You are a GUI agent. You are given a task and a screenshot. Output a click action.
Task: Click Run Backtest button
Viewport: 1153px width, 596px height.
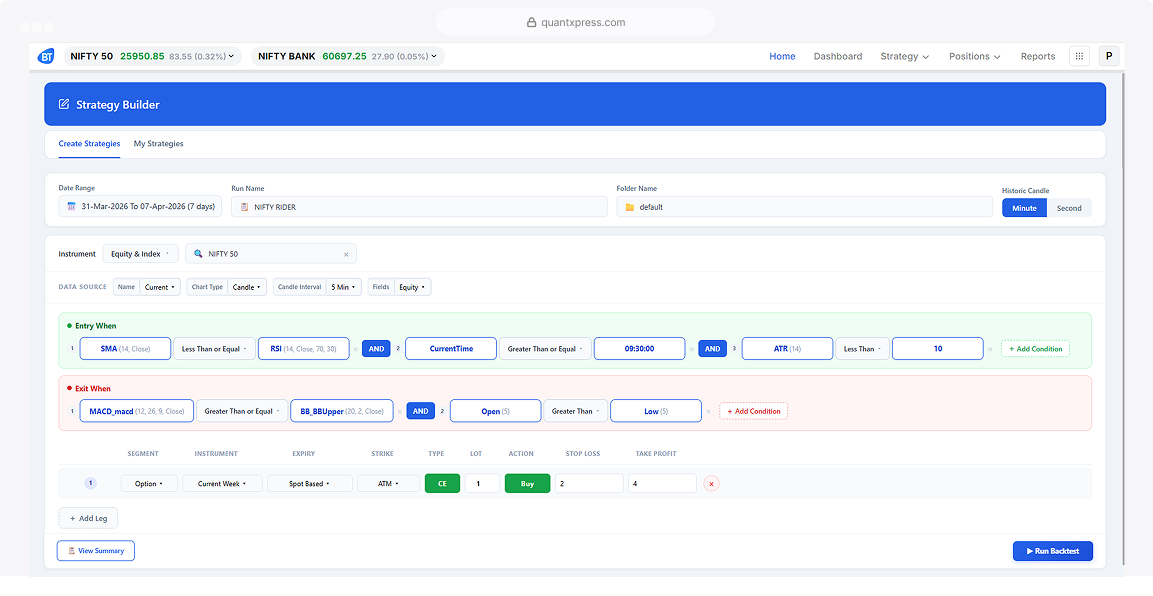1052,551
